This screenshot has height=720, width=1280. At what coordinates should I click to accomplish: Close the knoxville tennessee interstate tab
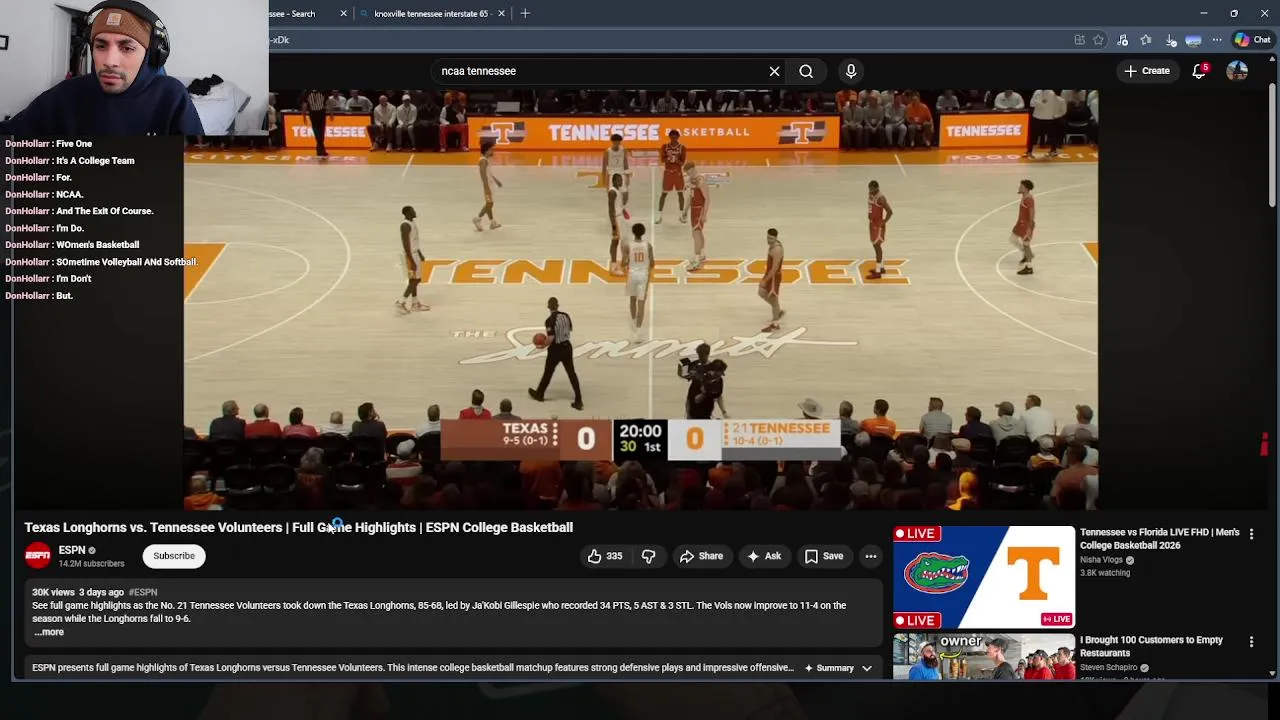[x=501, y=14]
